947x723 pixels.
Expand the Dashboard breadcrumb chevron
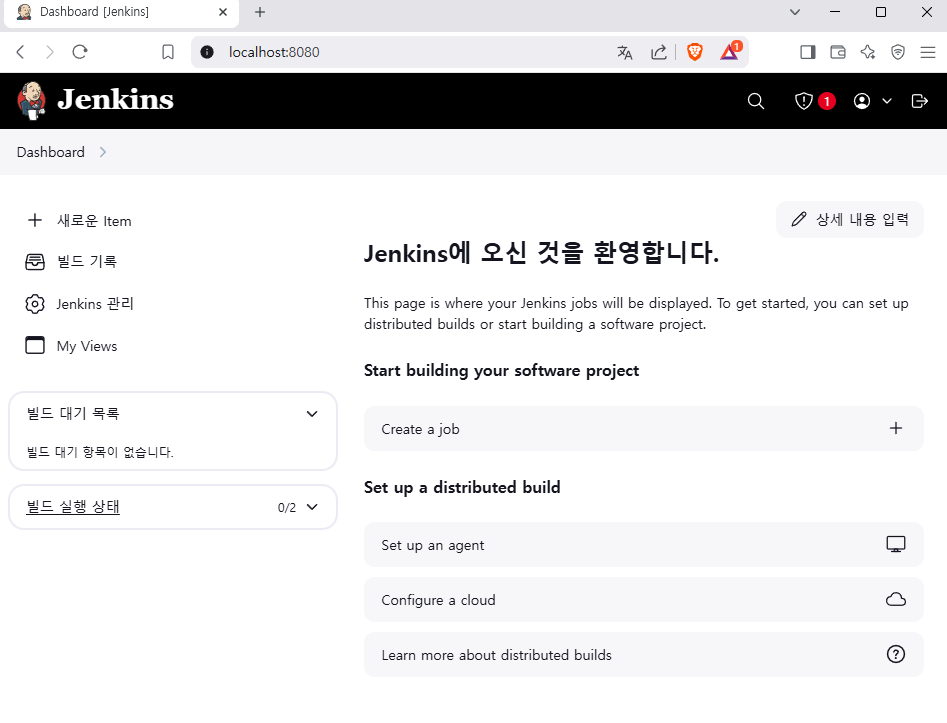[x=103, y=152]
